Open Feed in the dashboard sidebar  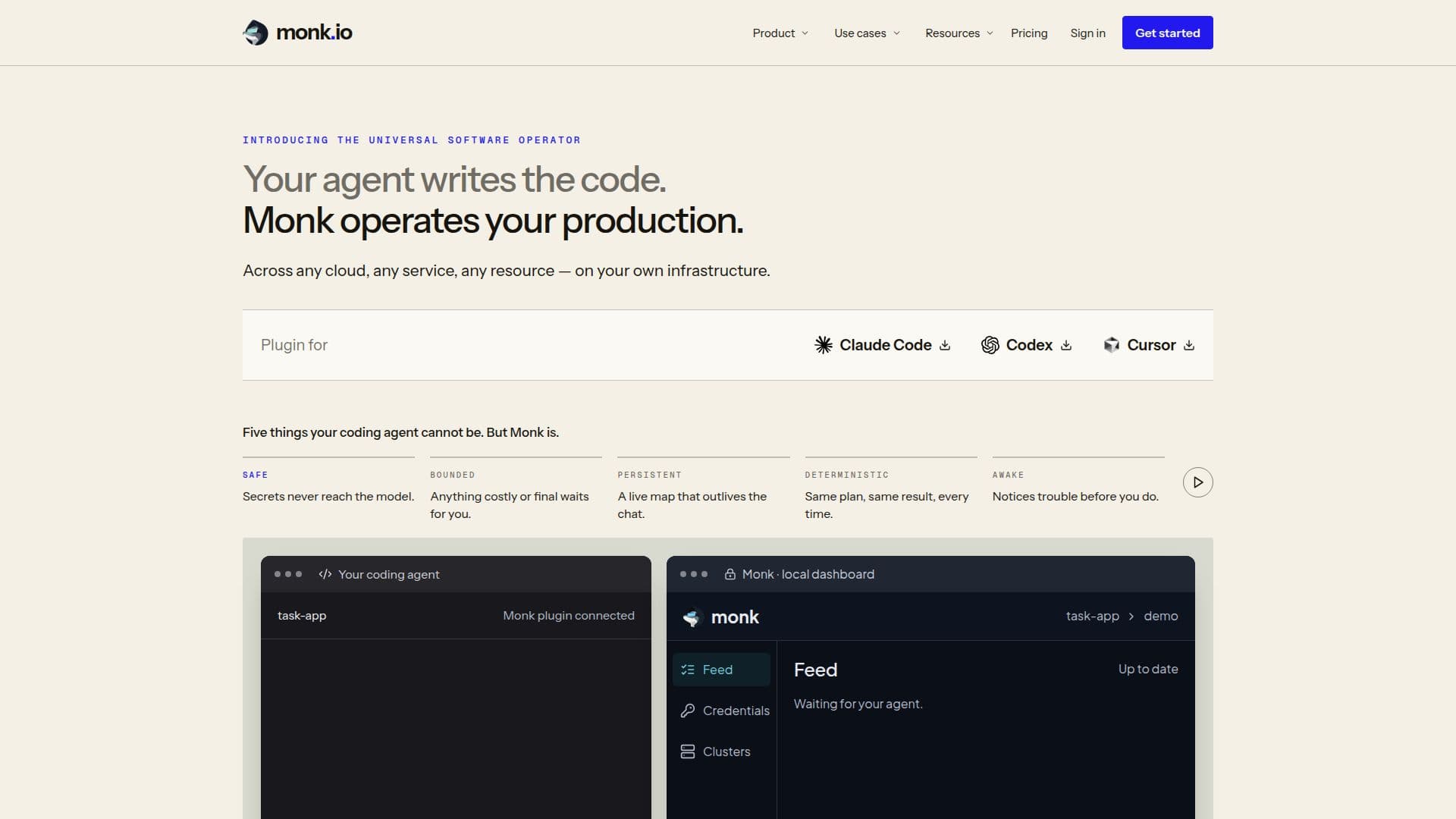[x=721, y=670]
